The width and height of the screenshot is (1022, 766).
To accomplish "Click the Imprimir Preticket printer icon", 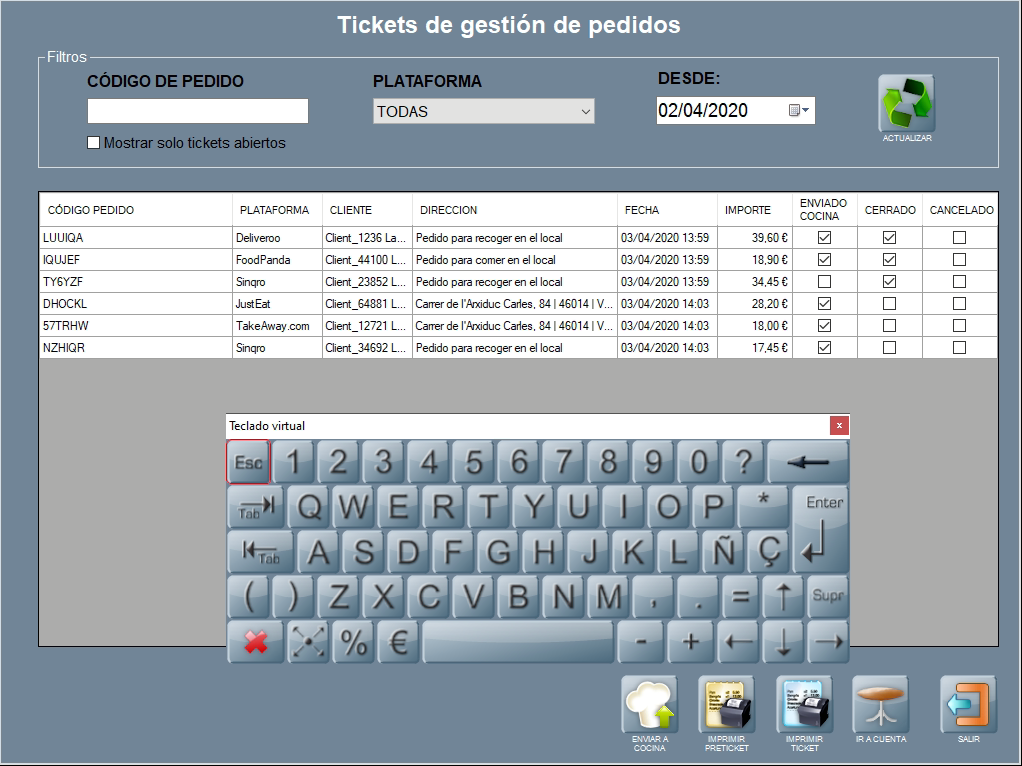I will coord(726,704).
